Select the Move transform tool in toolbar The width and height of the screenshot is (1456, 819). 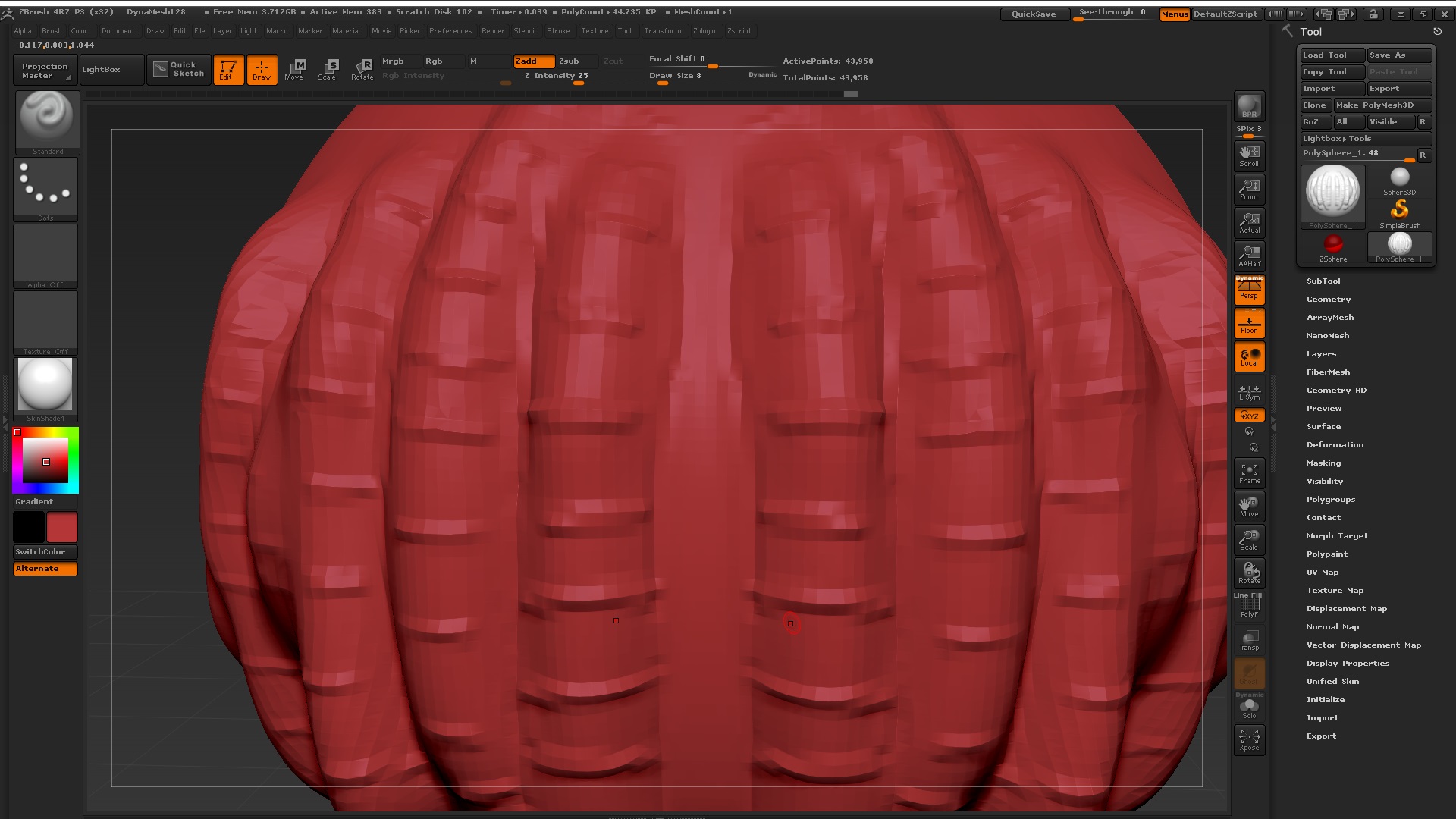coord(294,69)
